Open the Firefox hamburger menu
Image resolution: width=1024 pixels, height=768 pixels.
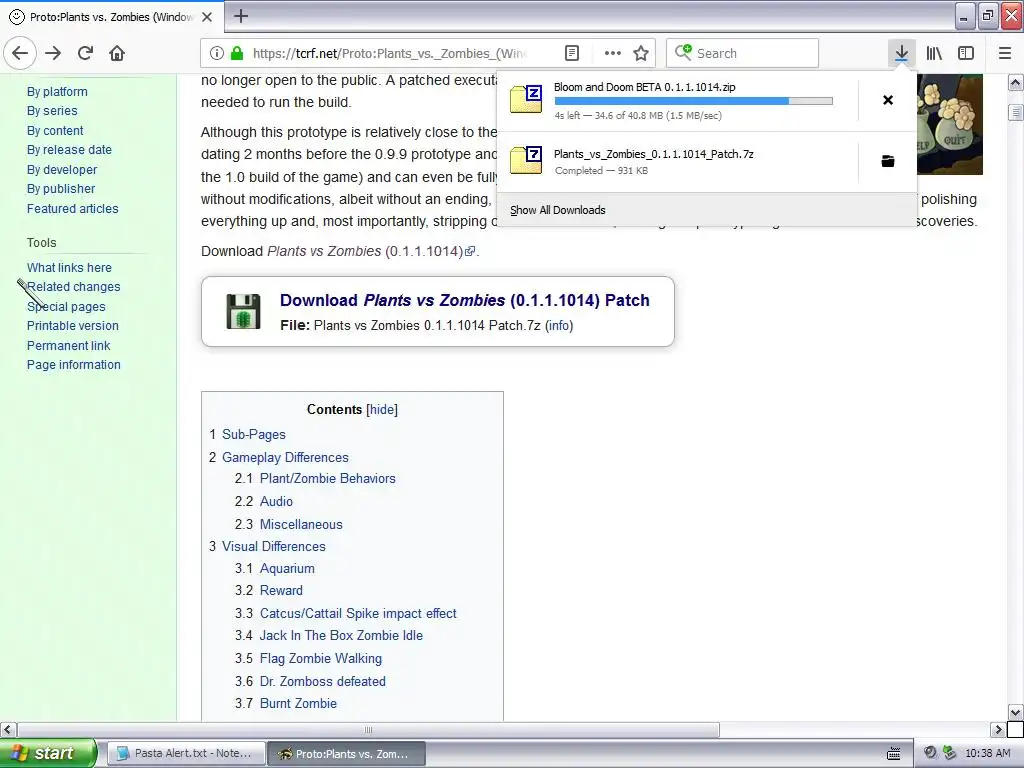[x=1005, y=53]
